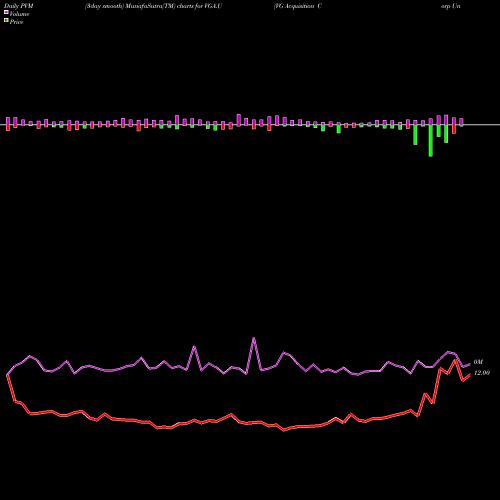The image size is (500, 500).
Task: Select the Price legend label
Action: point(16,22)
